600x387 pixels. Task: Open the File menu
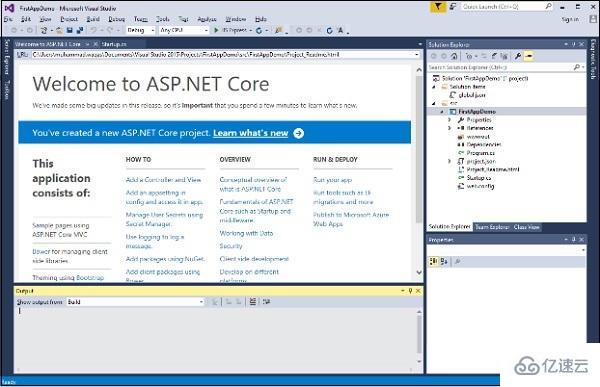8,19
